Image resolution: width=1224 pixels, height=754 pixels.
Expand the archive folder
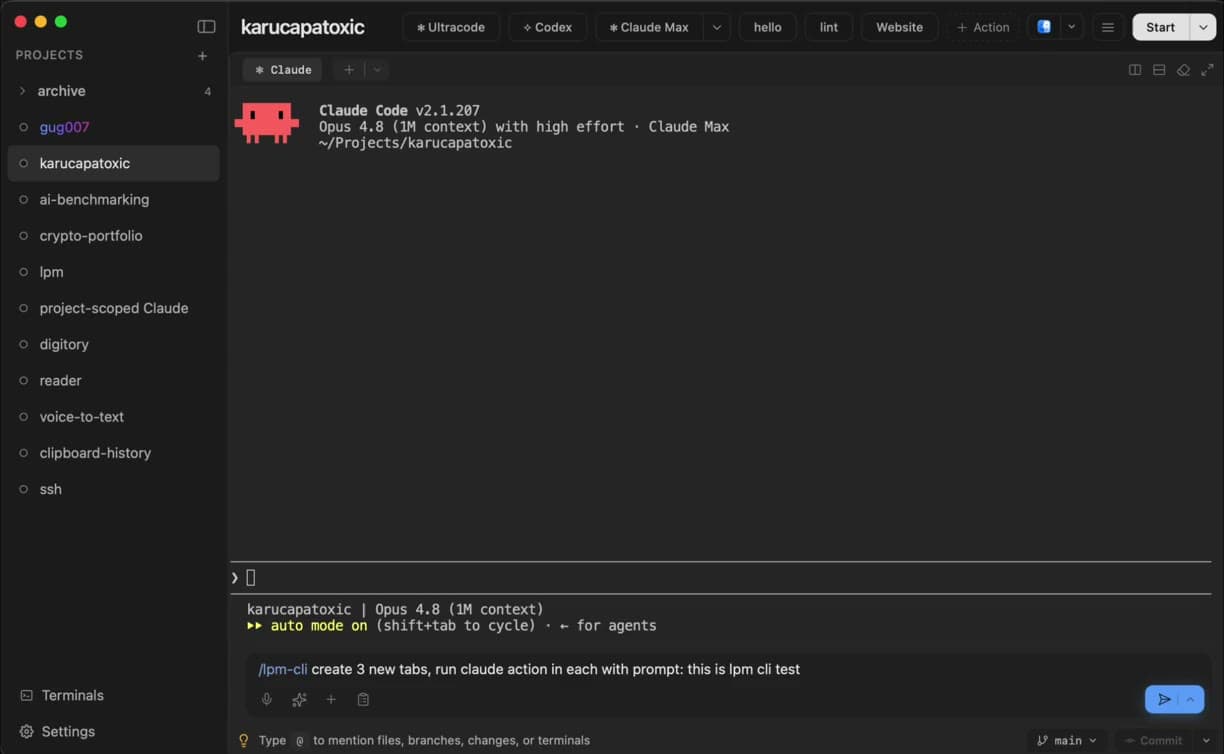point(23,91)
